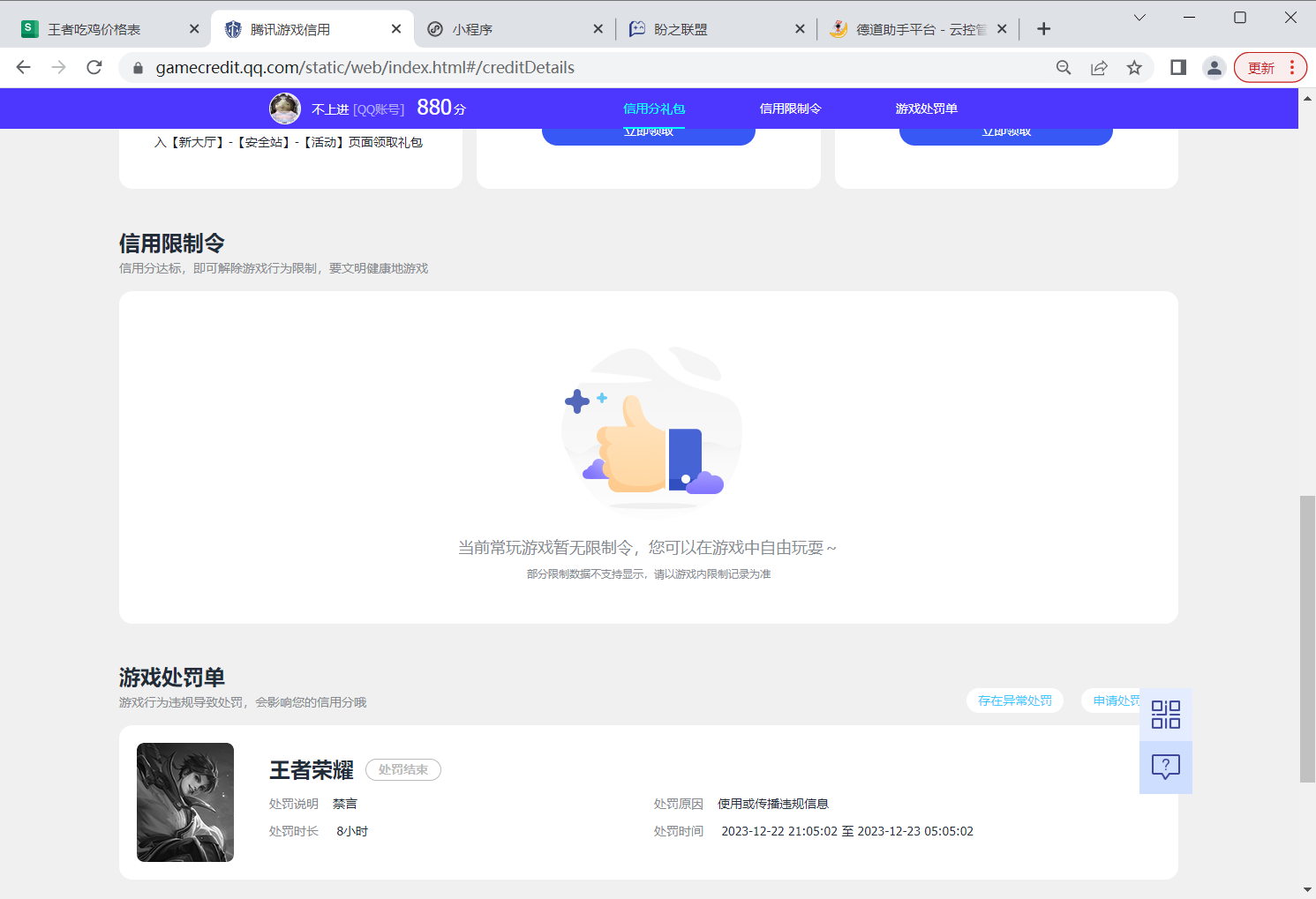Viewport: 1316px width, 899px height.
Task: Close the 德道助手平台 tab
Action: 1002,29
